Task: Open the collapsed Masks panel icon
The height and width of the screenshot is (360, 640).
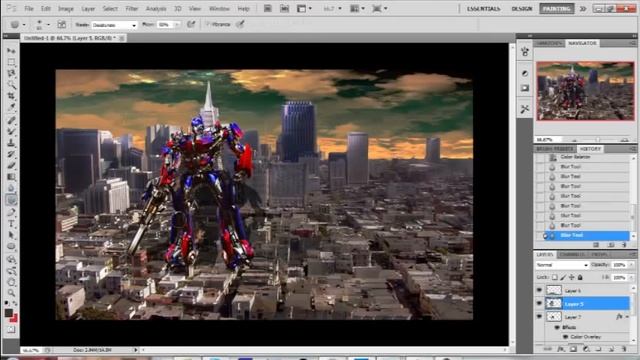Action: click(525, 88)
